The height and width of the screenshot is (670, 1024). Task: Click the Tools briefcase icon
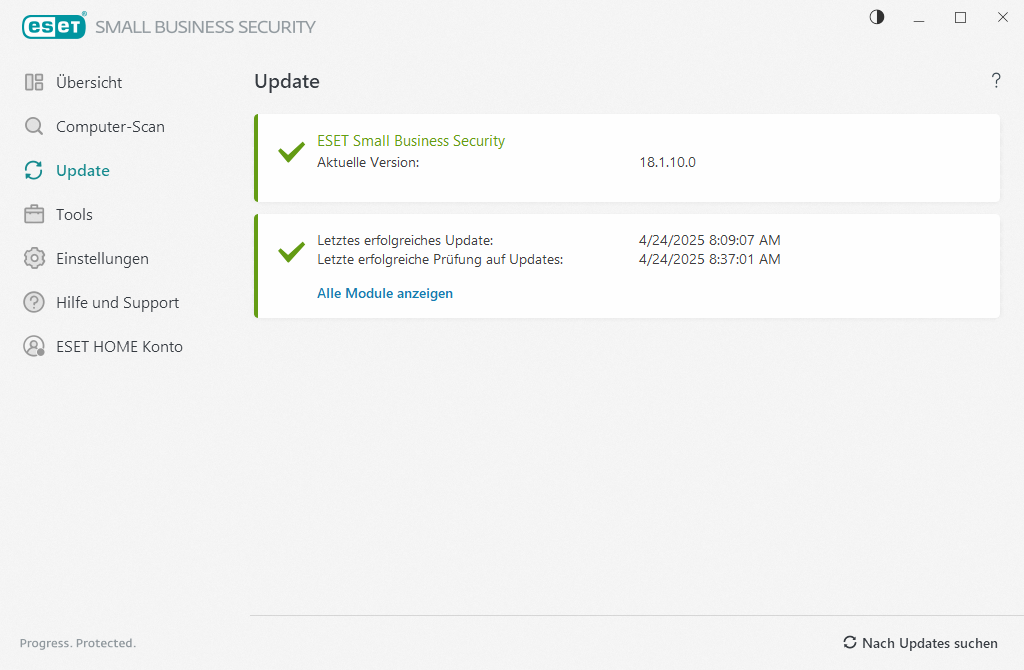click(x=34, y=215)
